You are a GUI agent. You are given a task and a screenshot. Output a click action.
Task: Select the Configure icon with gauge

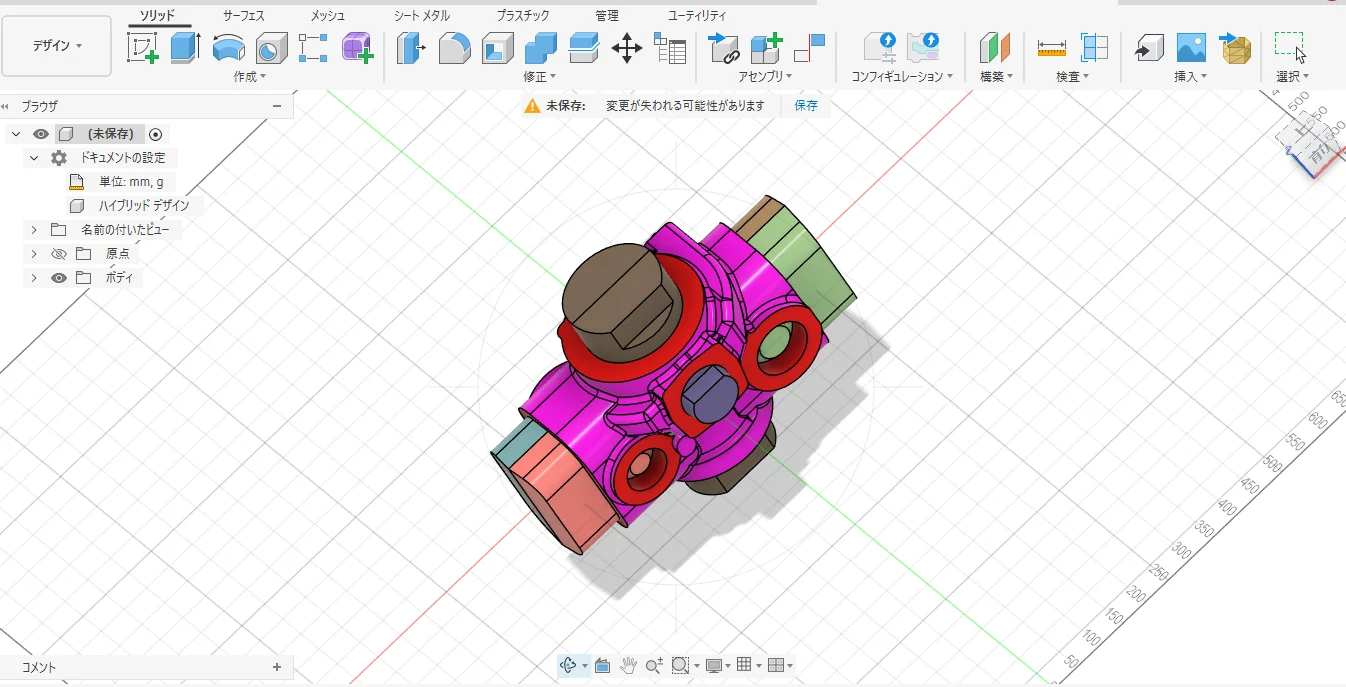pyautogui.click(x=880, y=47)
